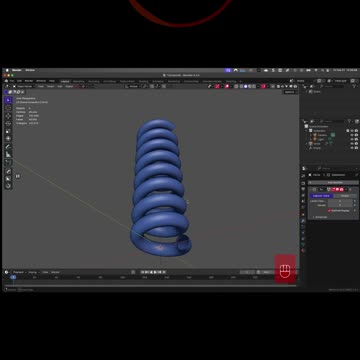Select the Transform tool
This screenshot has height=360, width=360.
coord(8,138)
